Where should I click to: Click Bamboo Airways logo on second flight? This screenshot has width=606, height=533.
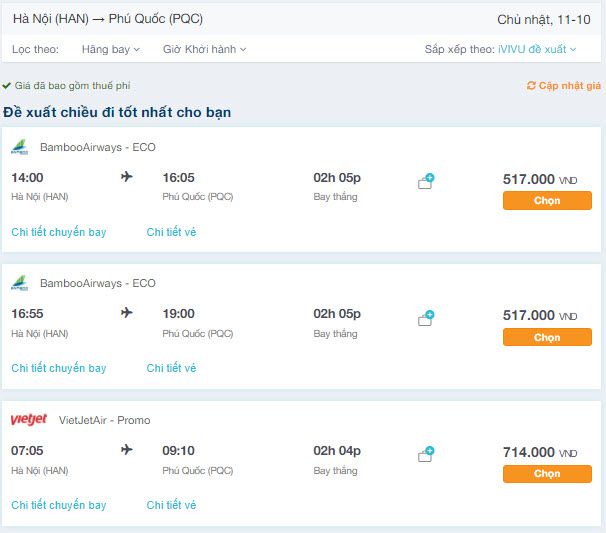pyautogui.click(x=19, y=283)
